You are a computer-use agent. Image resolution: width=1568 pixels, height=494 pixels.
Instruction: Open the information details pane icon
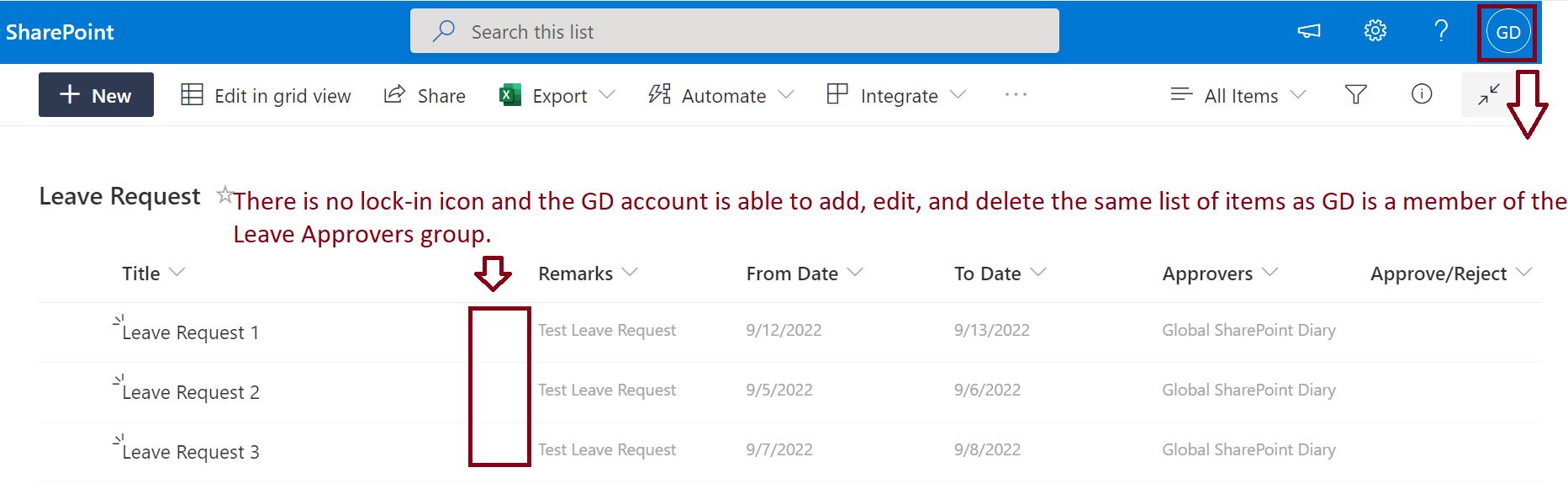click(x=1421, y=94)
